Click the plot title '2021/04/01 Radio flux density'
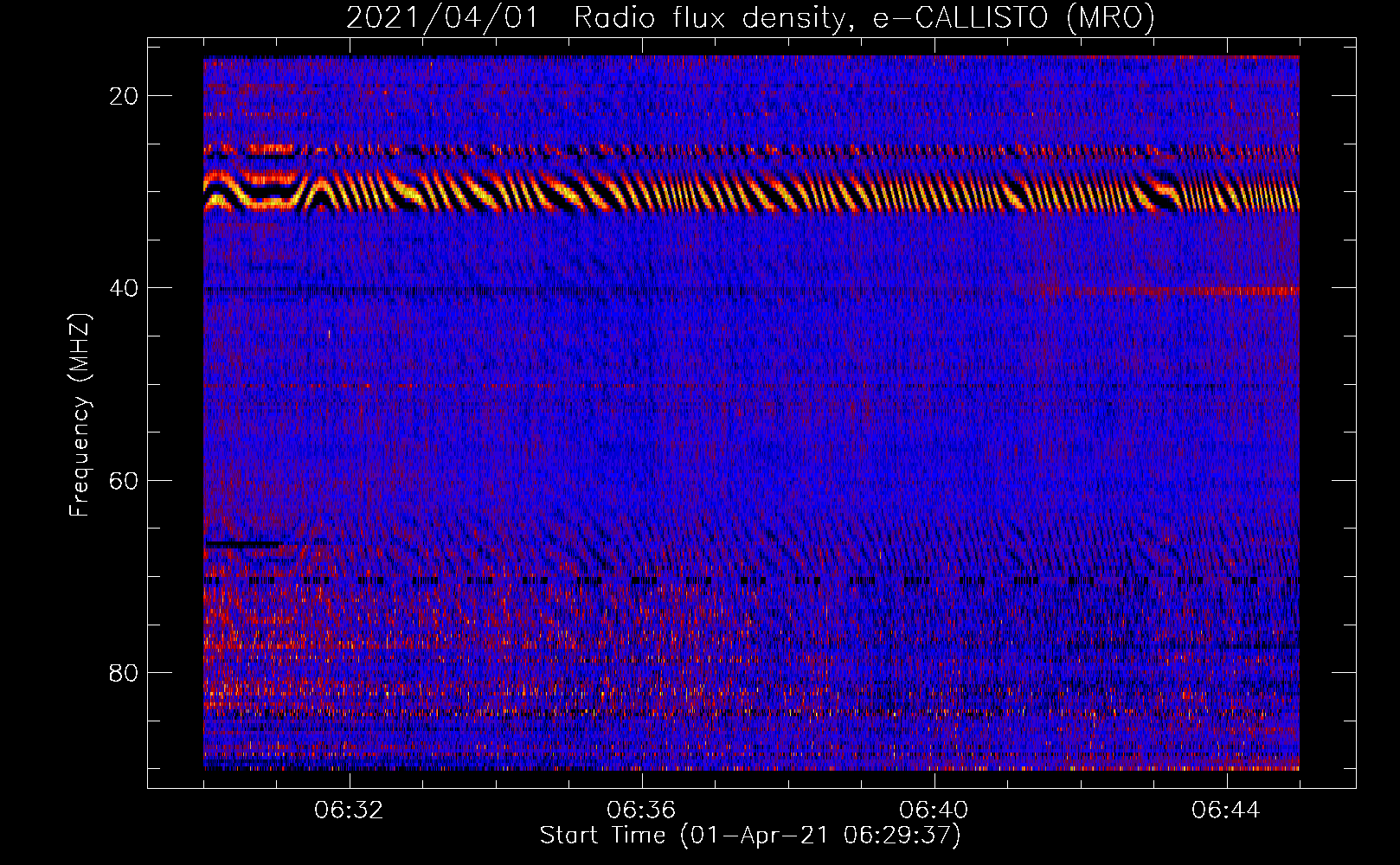Image resolution: width=1400 pixels, height=865 pixels. [750, 17]
